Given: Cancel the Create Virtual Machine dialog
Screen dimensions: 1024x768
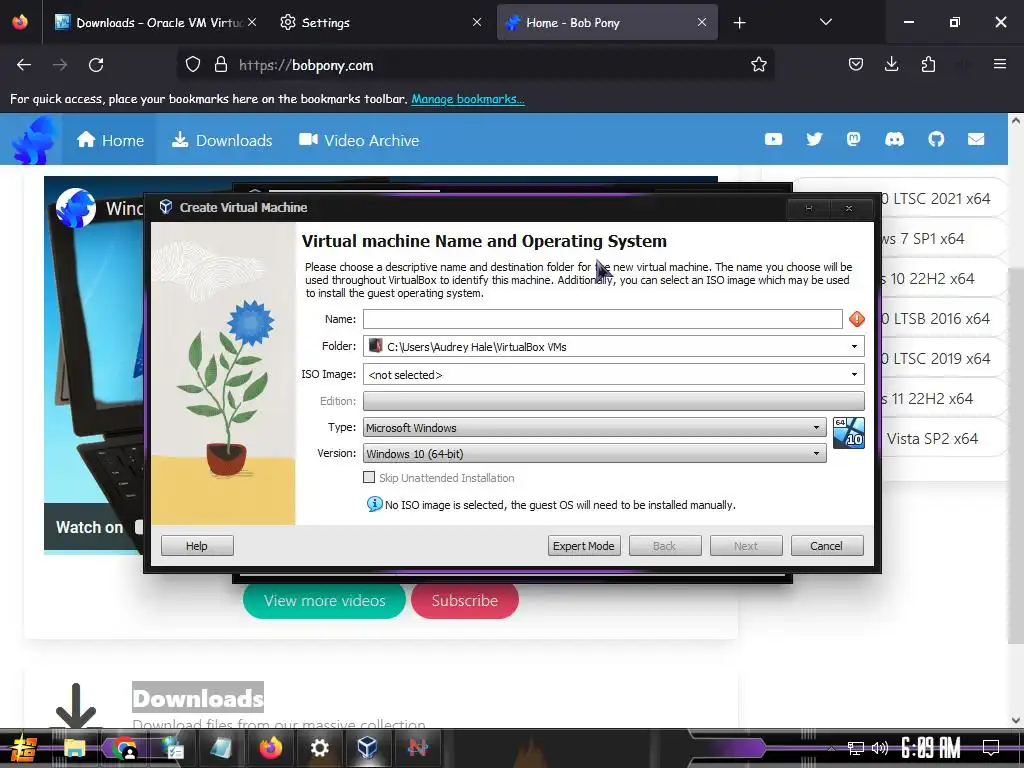Looking at the screenshot, I should pos(827,546).
